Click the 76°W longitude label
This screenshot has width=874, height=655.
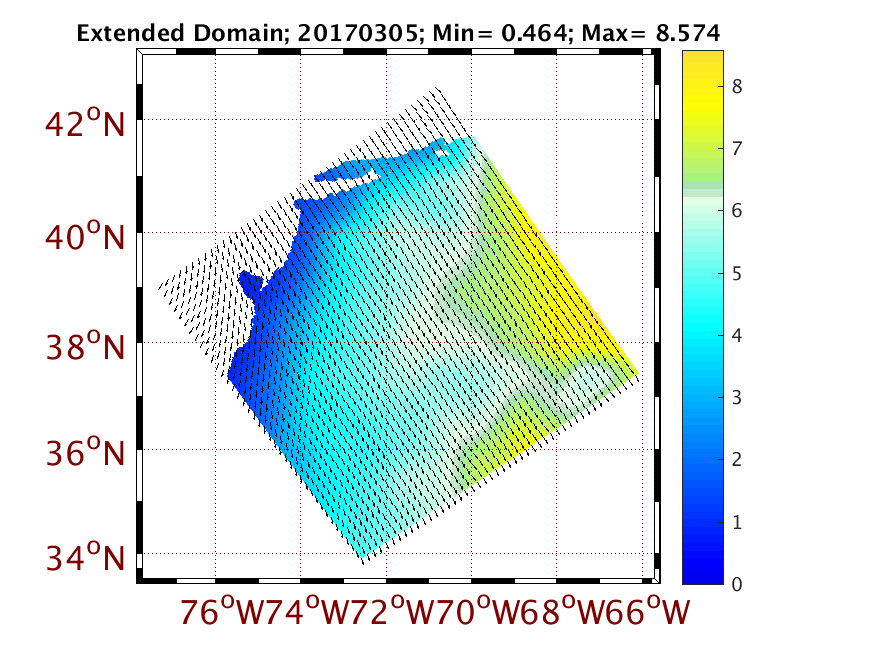(x=222, y=612)
